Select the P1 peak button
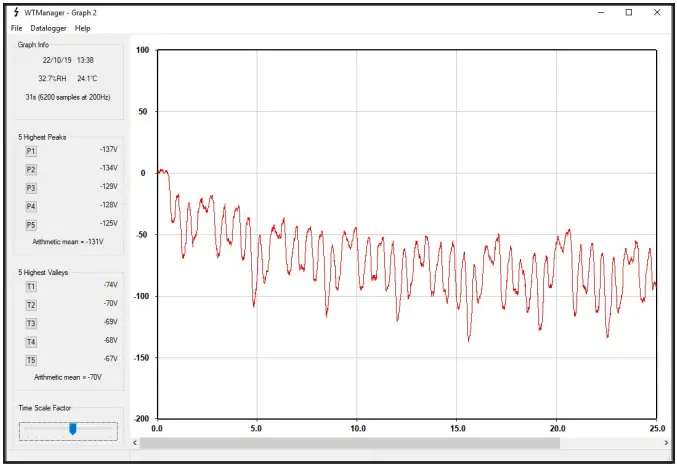677x466 pixels. click(31, 151)
